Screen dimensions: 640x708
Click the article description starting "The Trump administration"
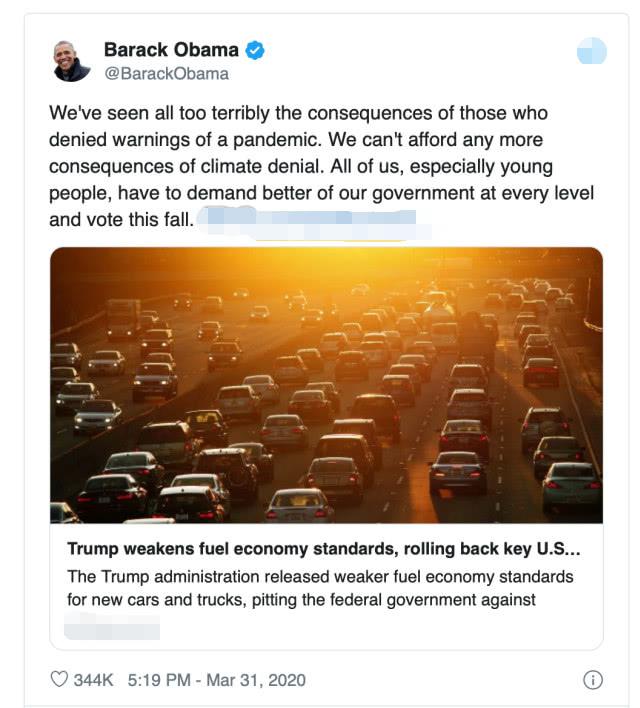318,577
